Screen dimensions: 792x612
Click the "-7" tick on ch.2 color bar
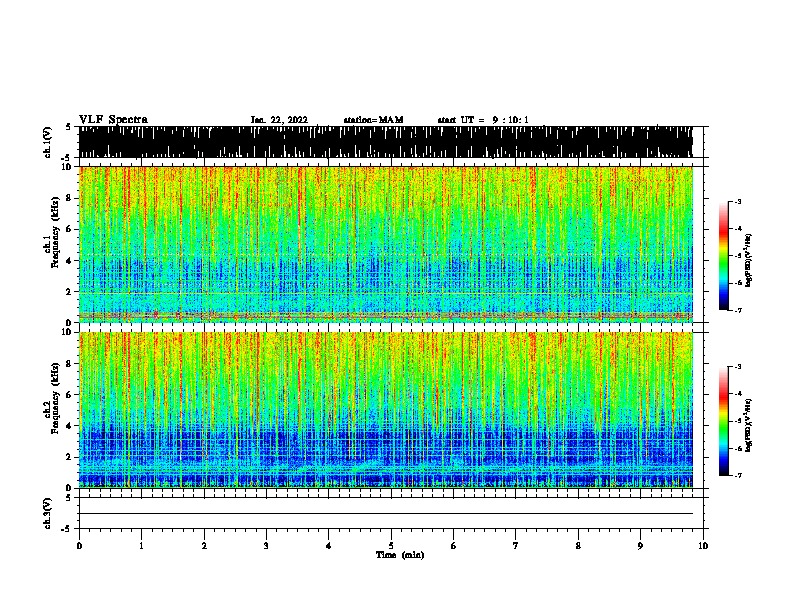(738, 475)
